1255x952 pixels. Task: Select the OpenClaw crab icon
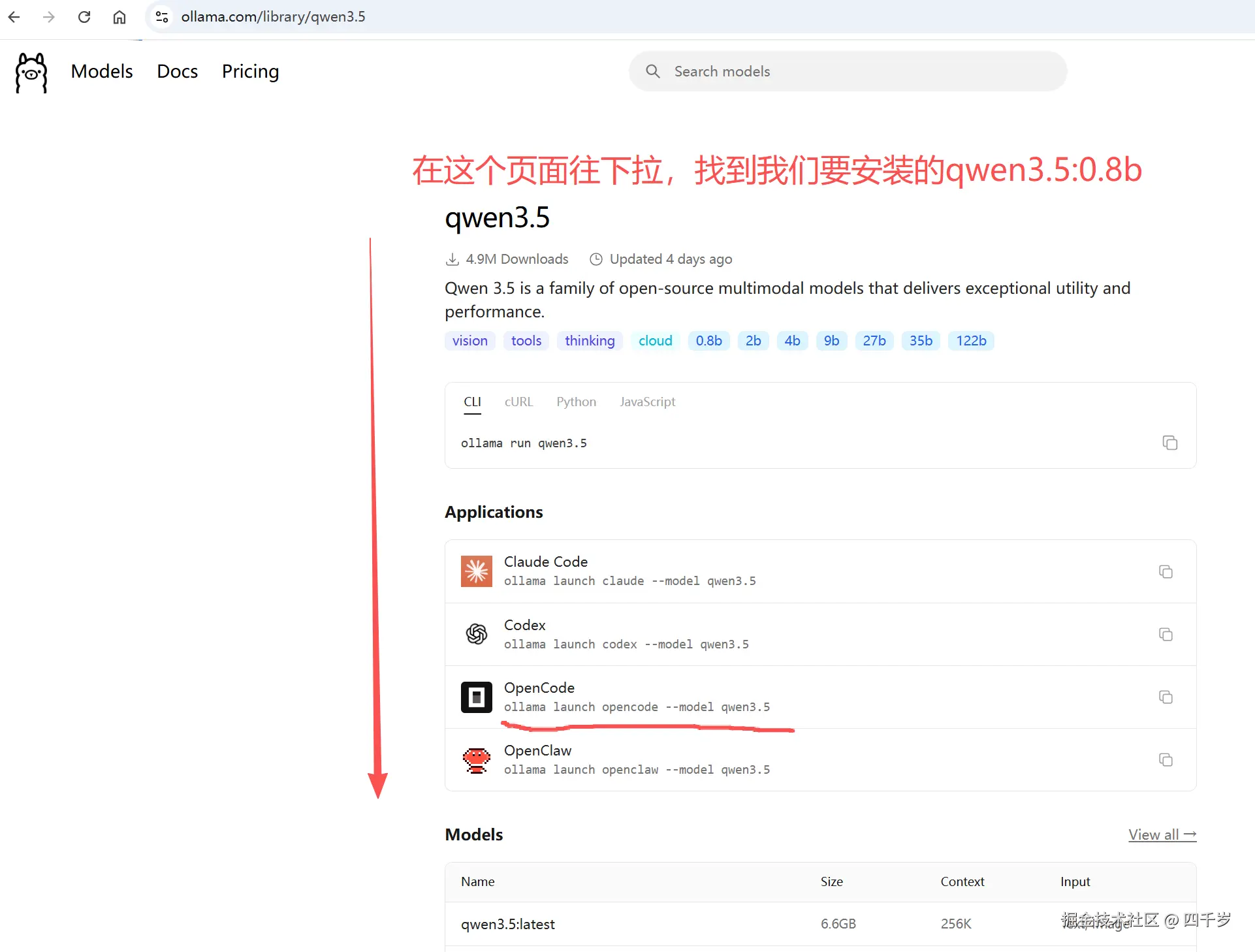tap(476, 759)
